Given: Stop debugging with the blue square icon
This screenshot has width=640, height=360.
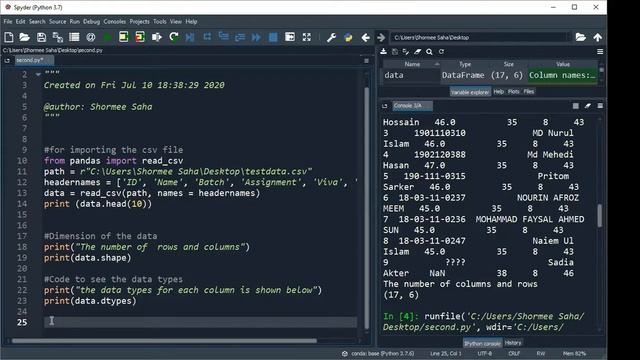Looking at the screenshot, I should [273, 38].
